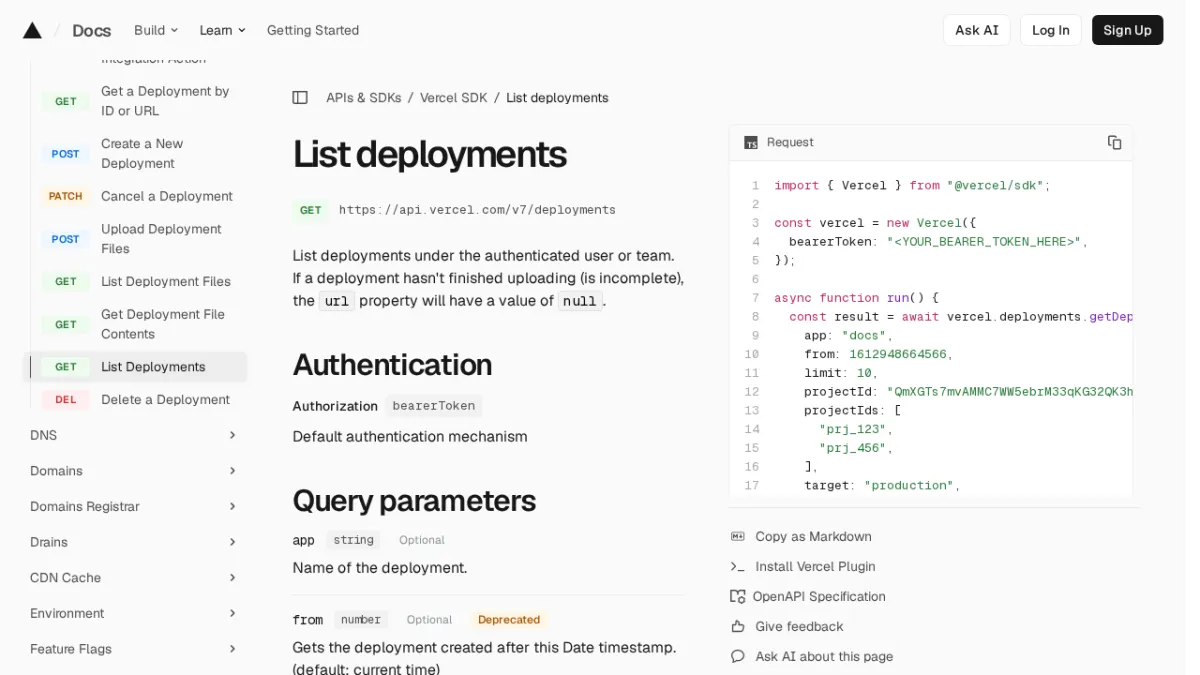Click the GET badge before the endpoint URL
Screen dimensions: 1200x675
311,210
